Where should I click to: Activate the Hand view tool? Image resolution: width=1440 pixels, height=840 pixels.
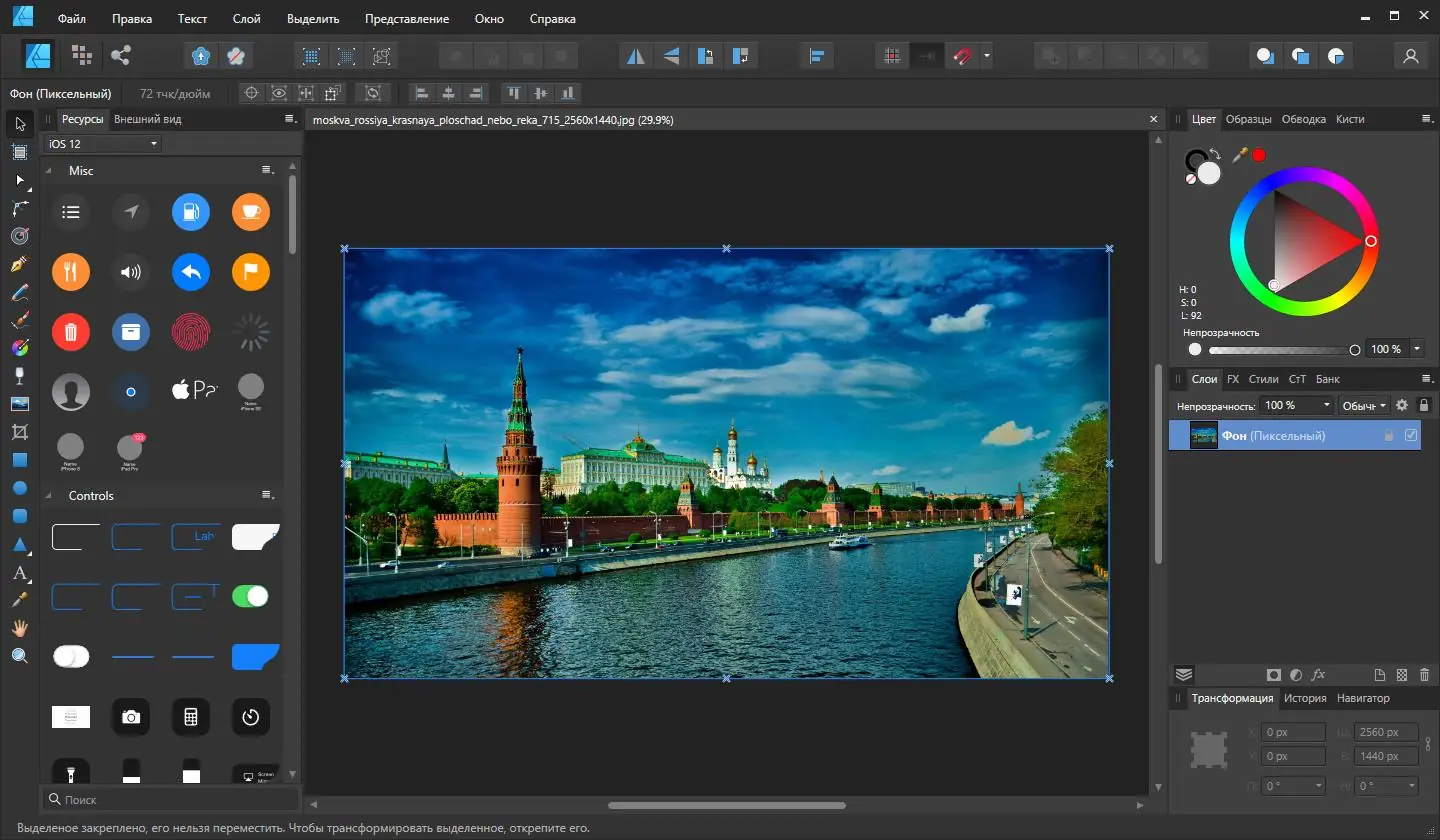(19, 628)
